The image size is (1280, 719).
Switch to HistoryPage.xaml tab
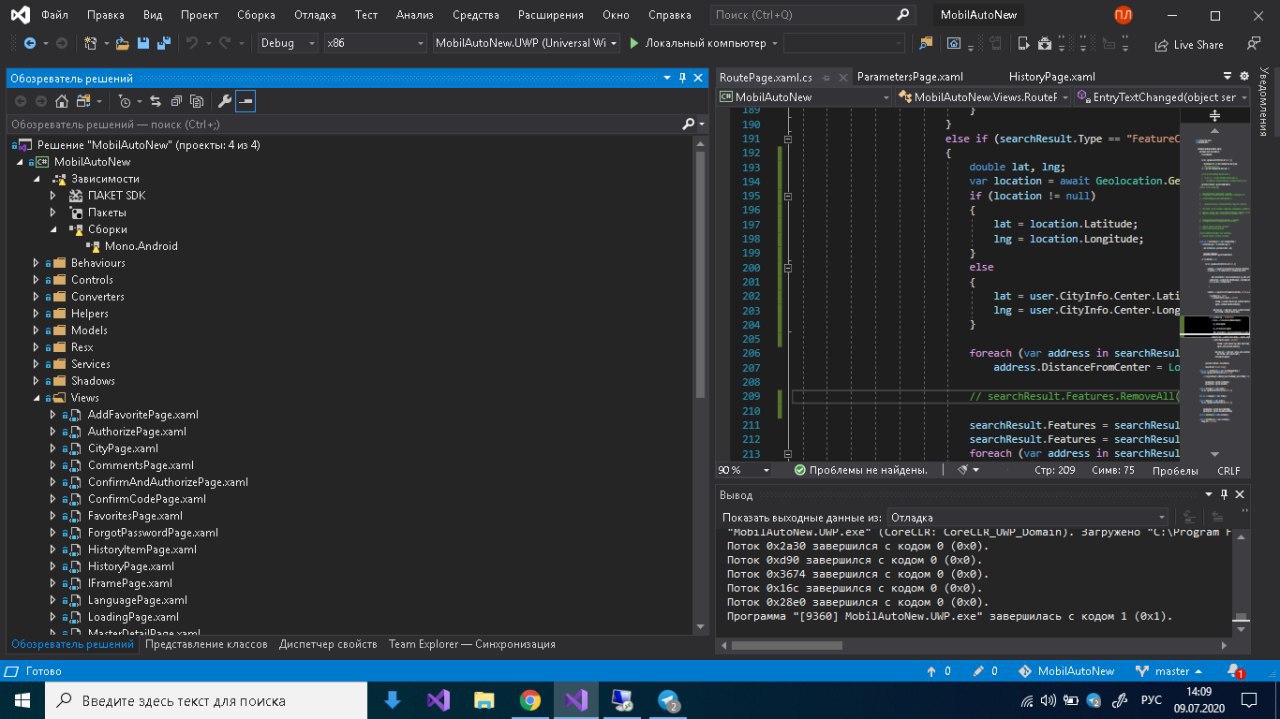[1052, 77]
